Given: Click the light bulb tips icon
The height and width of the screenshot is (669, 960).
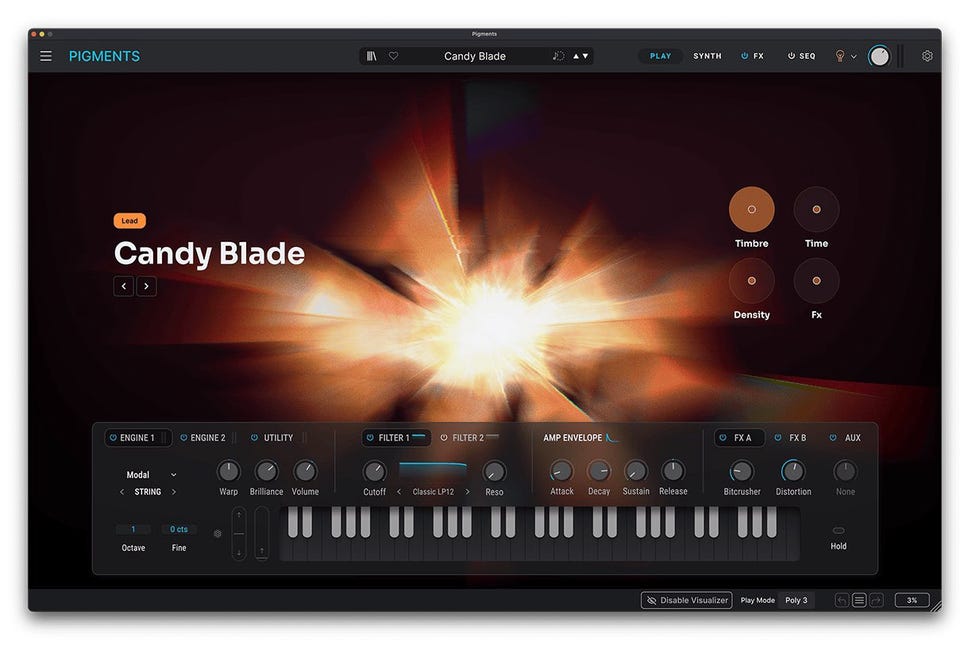Looking at the screenshot, I should pyautogui.click(x=840, y=56).
